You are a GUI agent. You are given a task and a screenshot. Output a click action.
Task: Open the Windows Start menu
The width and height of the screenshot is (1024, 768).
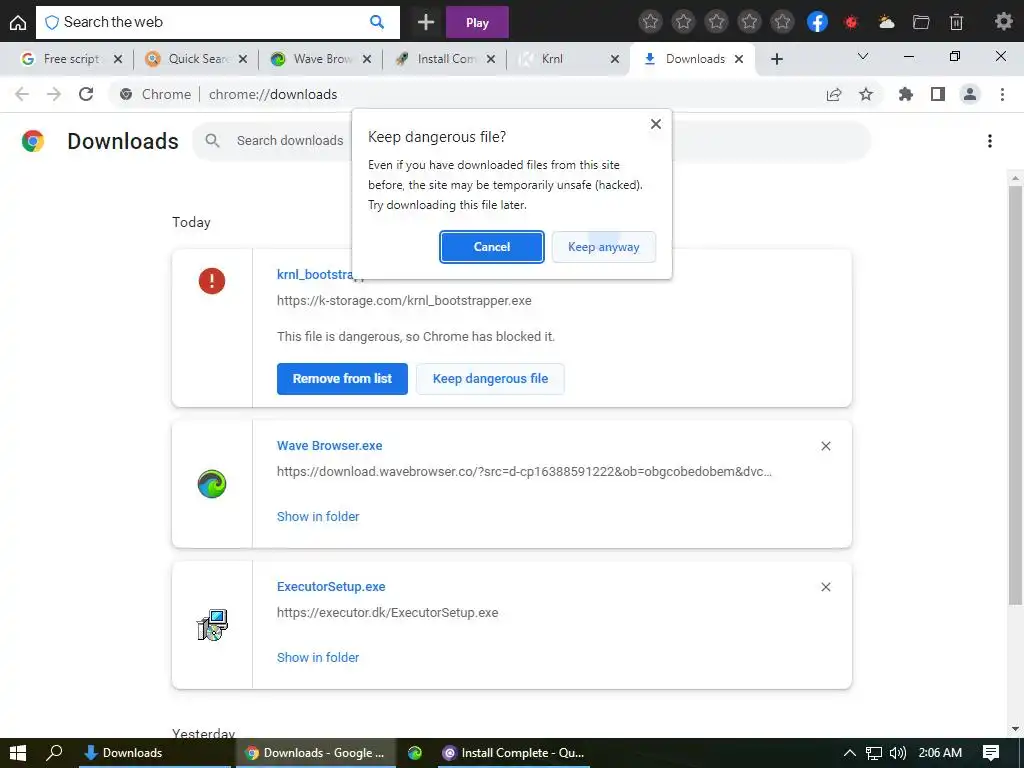18,753
